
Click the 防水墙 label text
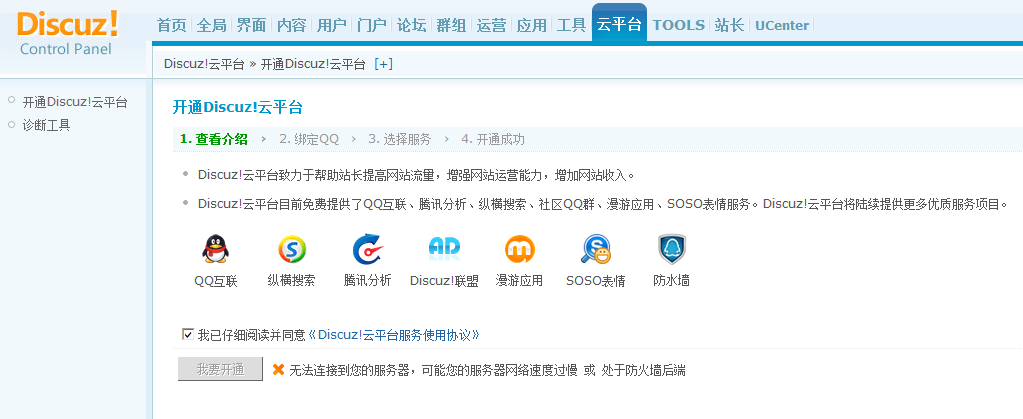coord(672,281)
